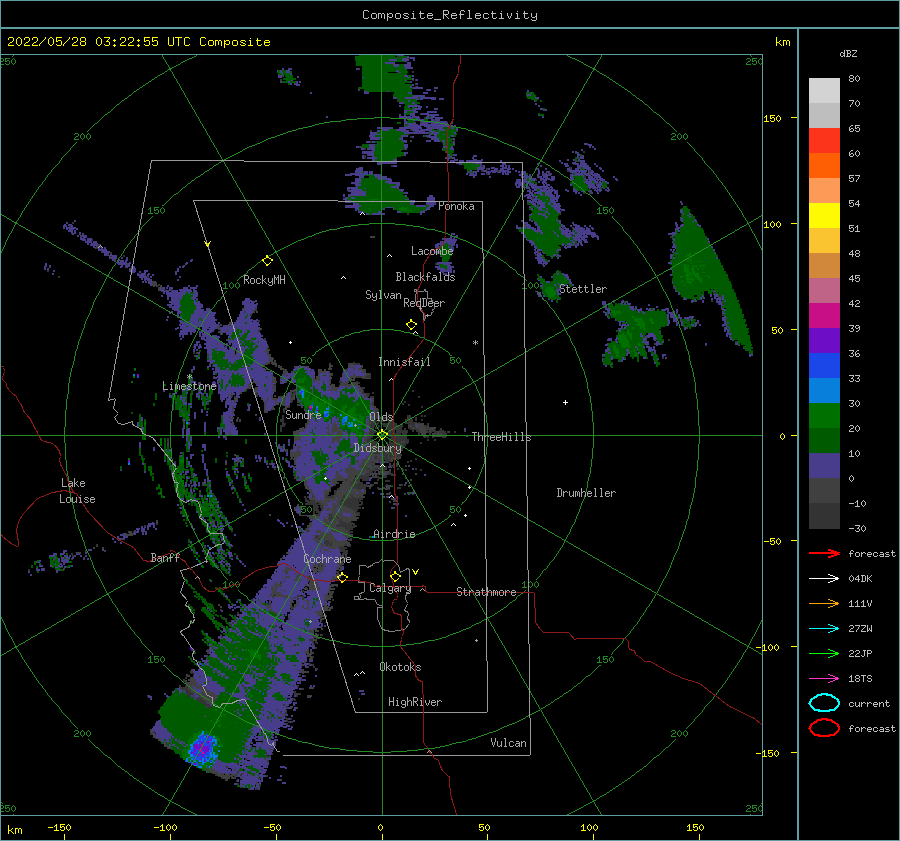Select the Cochrane label
This screenshot has height=841, width=900.
tap(327, 559)
